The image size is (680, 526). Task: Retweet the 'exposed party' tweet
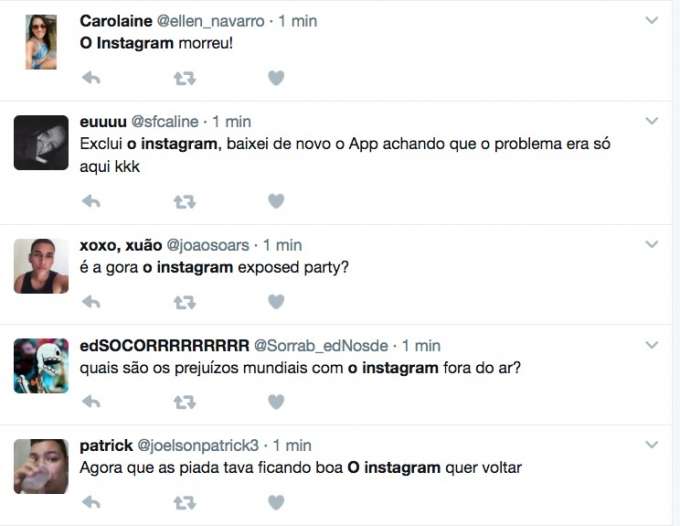tap(184, 301)
